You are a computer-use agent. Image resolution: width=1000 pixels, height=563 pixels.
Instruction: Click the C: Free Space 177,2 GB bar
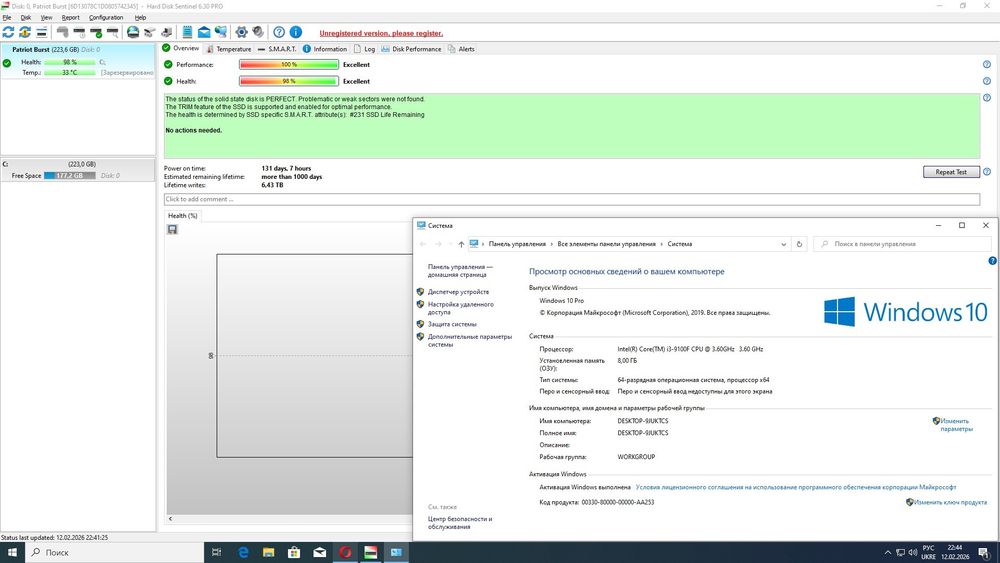point(70,175)
